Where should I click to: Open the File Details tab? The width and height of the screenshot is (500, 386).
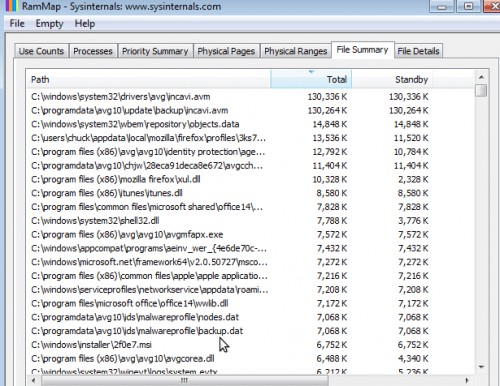(418, 51)
